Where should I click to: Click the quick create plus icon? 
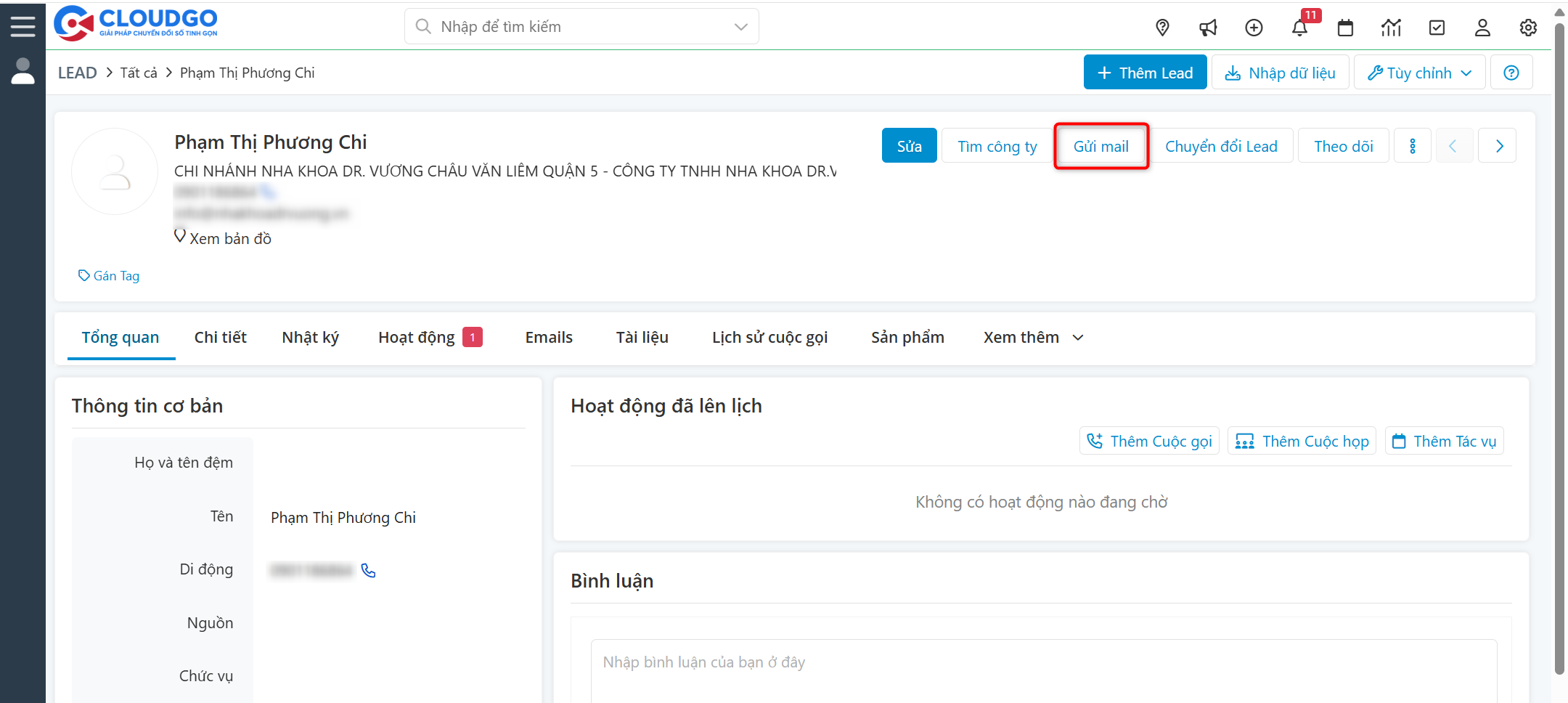(x=1254, y=28)
